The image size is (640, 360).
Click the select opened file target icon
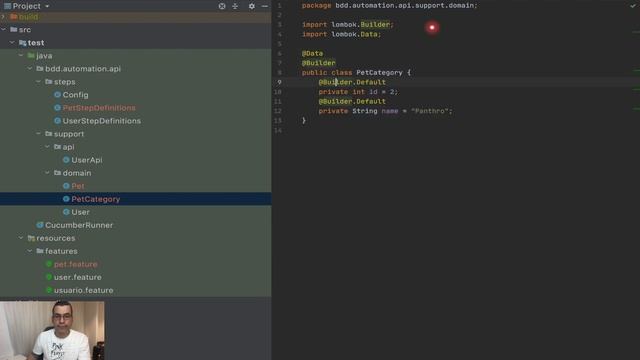pos(222,6)
